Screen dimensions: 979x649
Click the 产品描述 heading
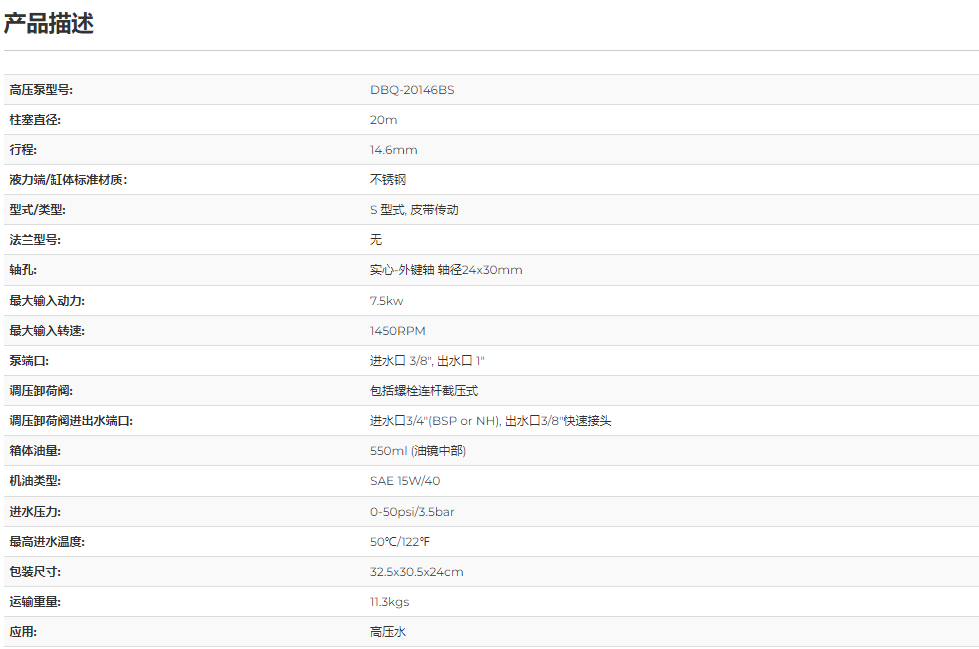pyautogui.click(x=49, y=24)
